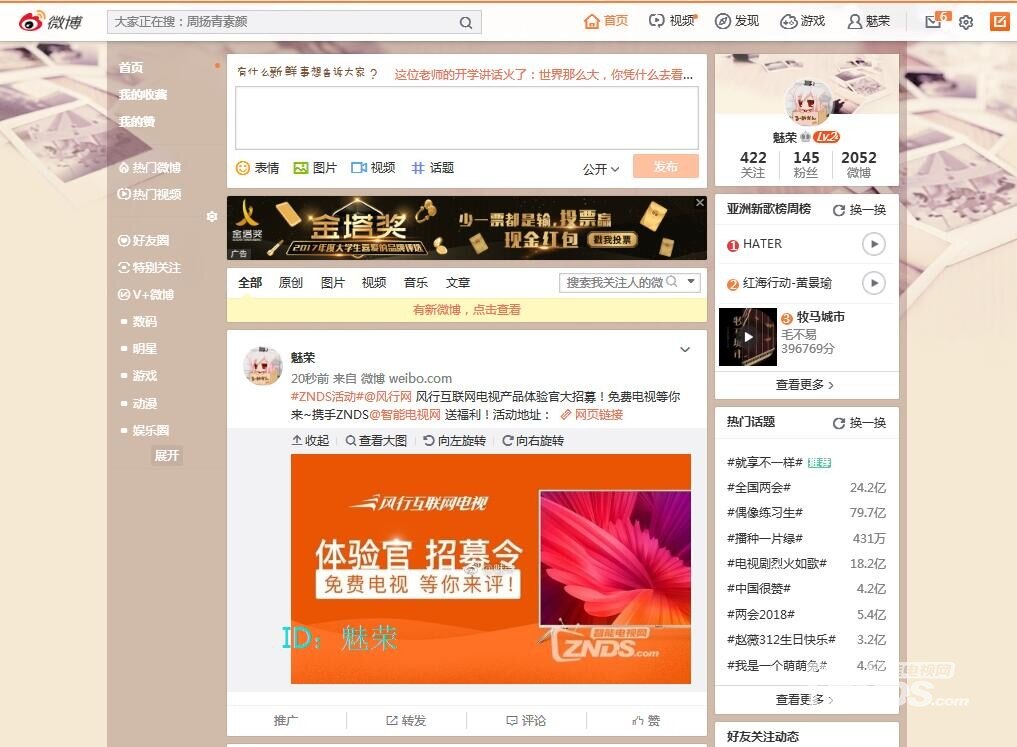Click the search magnifier icon in top bar
1017x747 pixels.
[x=466, y=22]
